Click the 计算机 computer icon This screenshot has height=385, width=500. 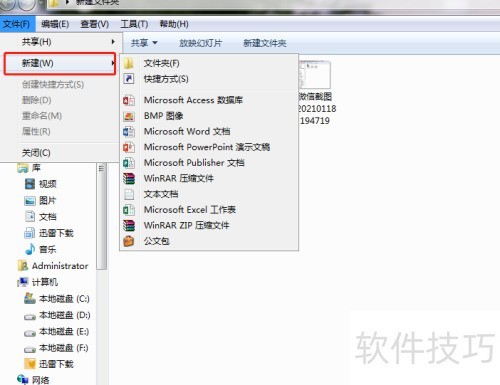point(23,282)
